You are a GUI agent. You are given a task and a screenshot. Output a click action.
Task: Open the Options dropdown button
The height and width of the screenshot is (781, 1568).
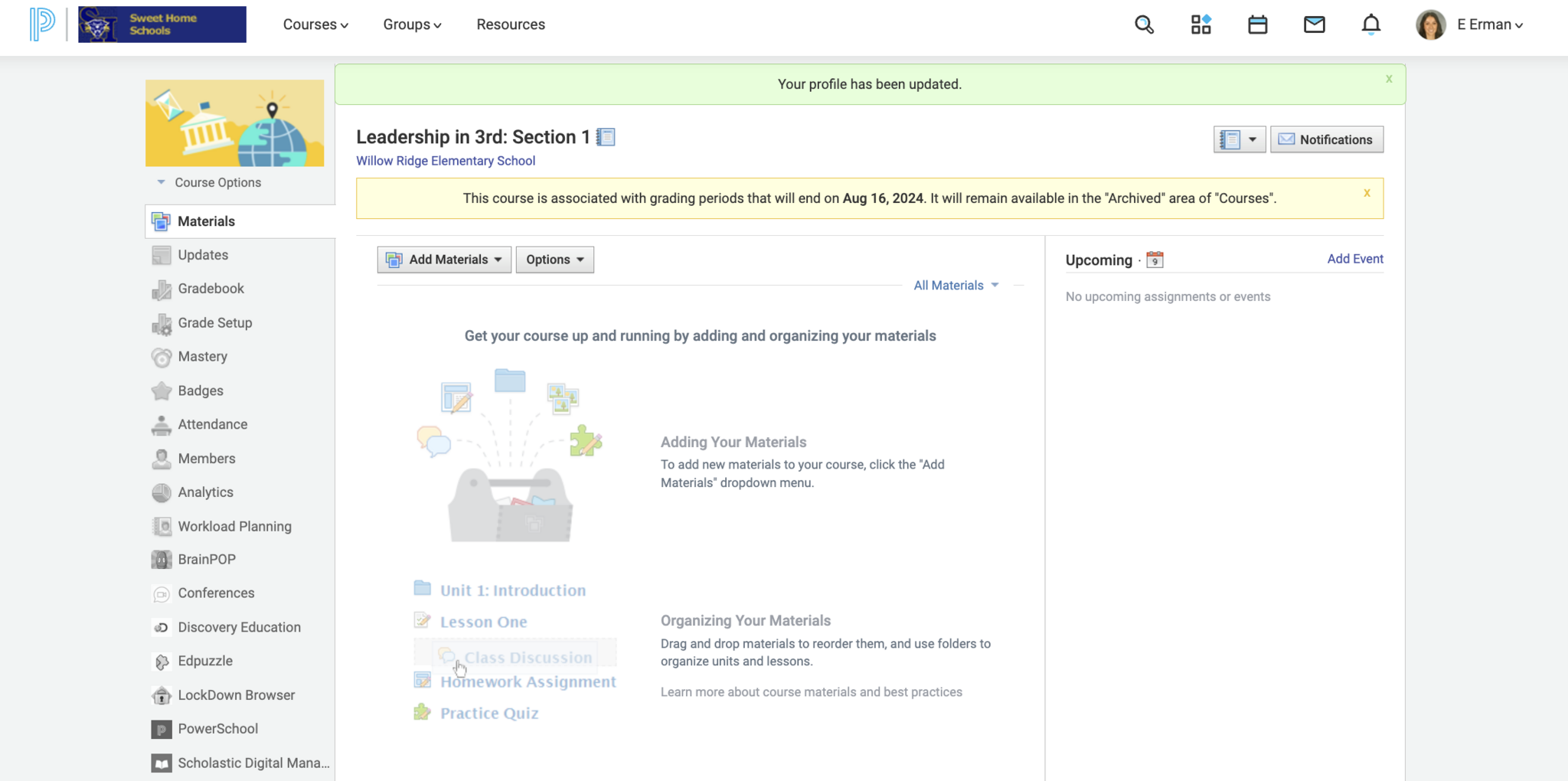click(x=554, y=260)
